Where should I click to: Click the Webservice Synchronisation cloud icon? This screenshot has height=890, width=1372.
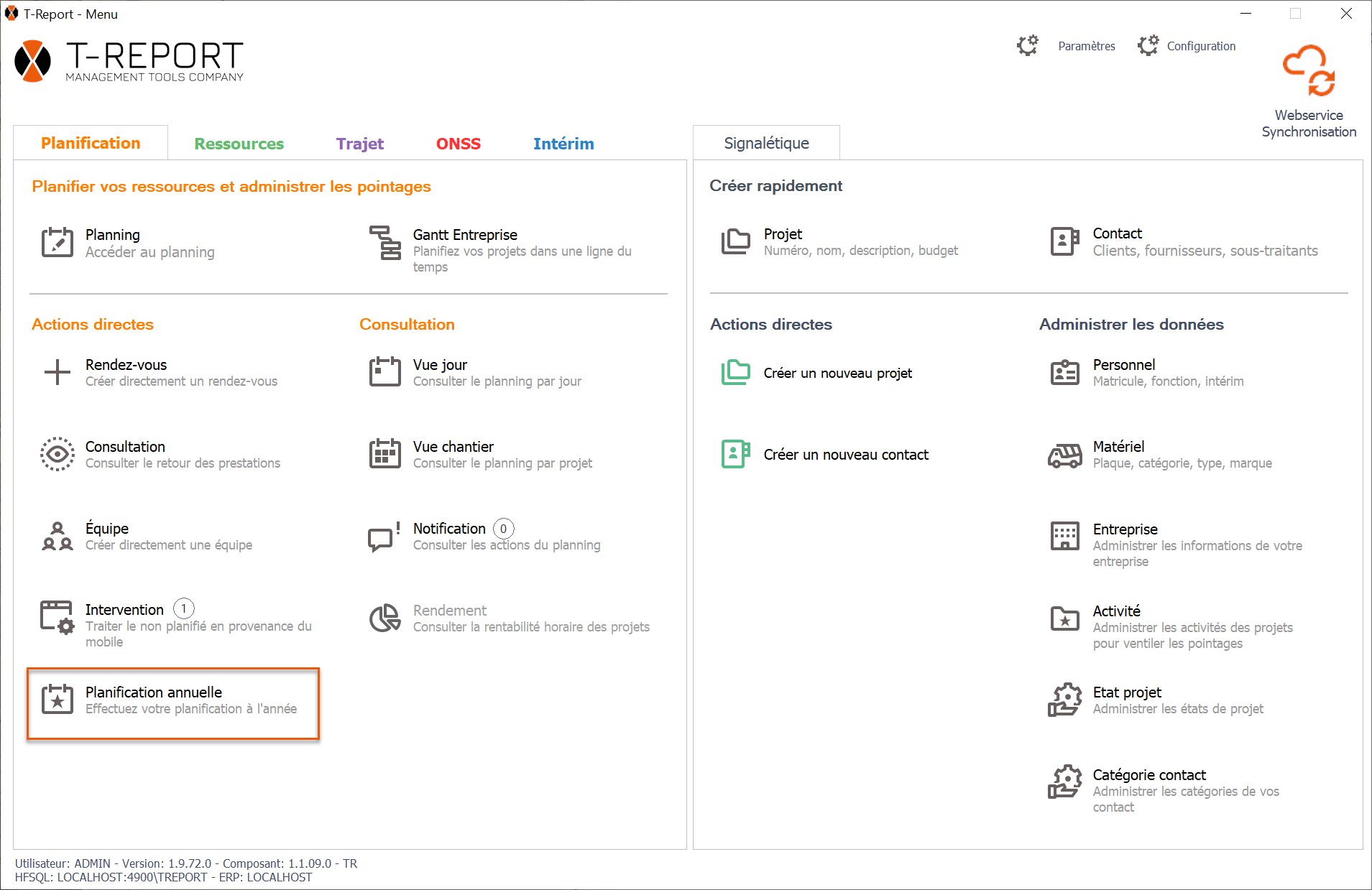pyautogui.click(x=1309, y=70)
